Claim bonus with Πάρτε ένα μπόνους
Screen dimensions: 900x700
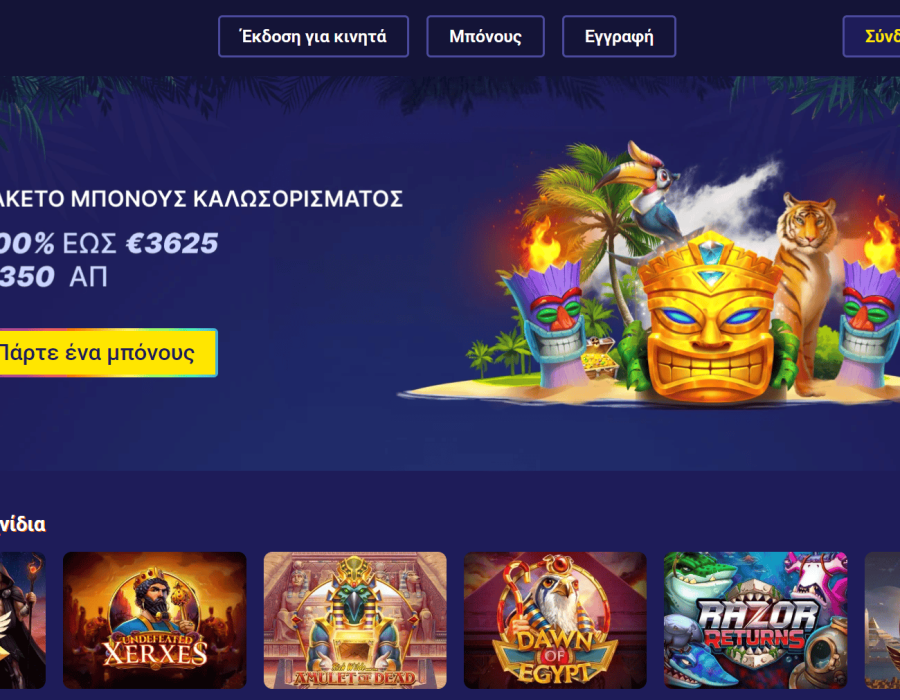click(x=108, y=352)
